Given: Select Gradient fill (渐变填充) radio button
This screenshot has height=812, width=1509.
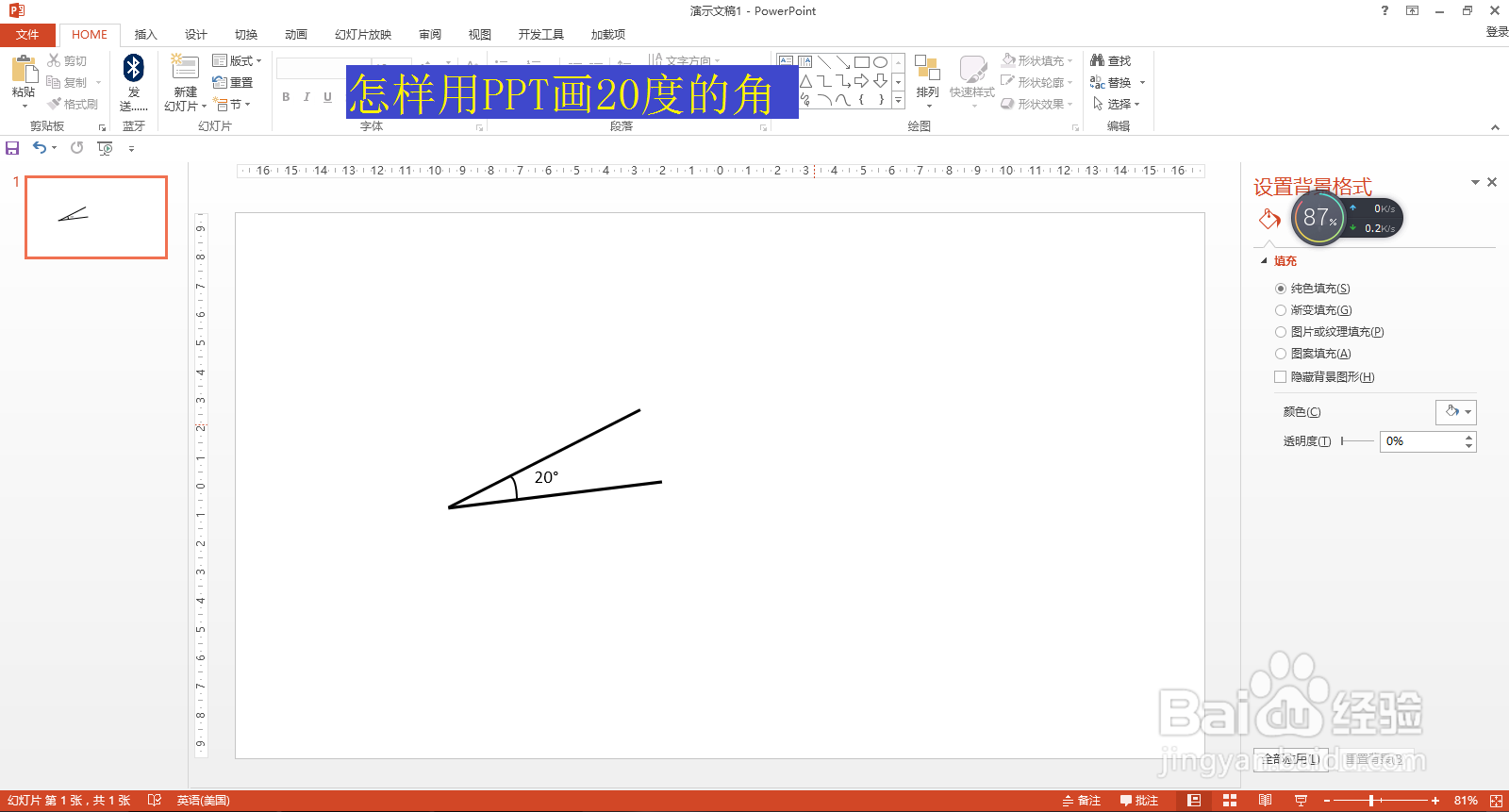Looking at the screenshot, I should coord(1281,310).
